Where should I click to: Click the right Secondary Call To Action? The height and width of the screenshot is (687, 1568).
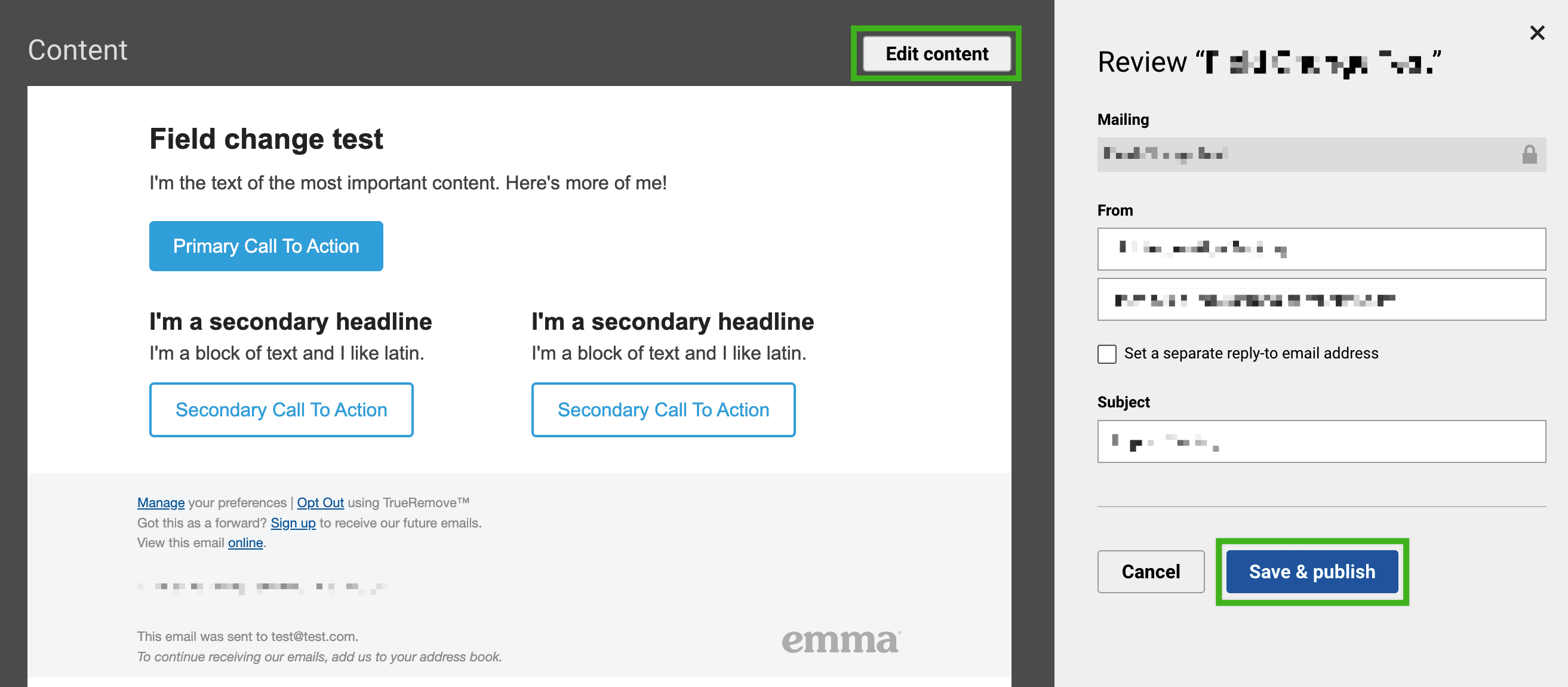click(x=663, y=410)
